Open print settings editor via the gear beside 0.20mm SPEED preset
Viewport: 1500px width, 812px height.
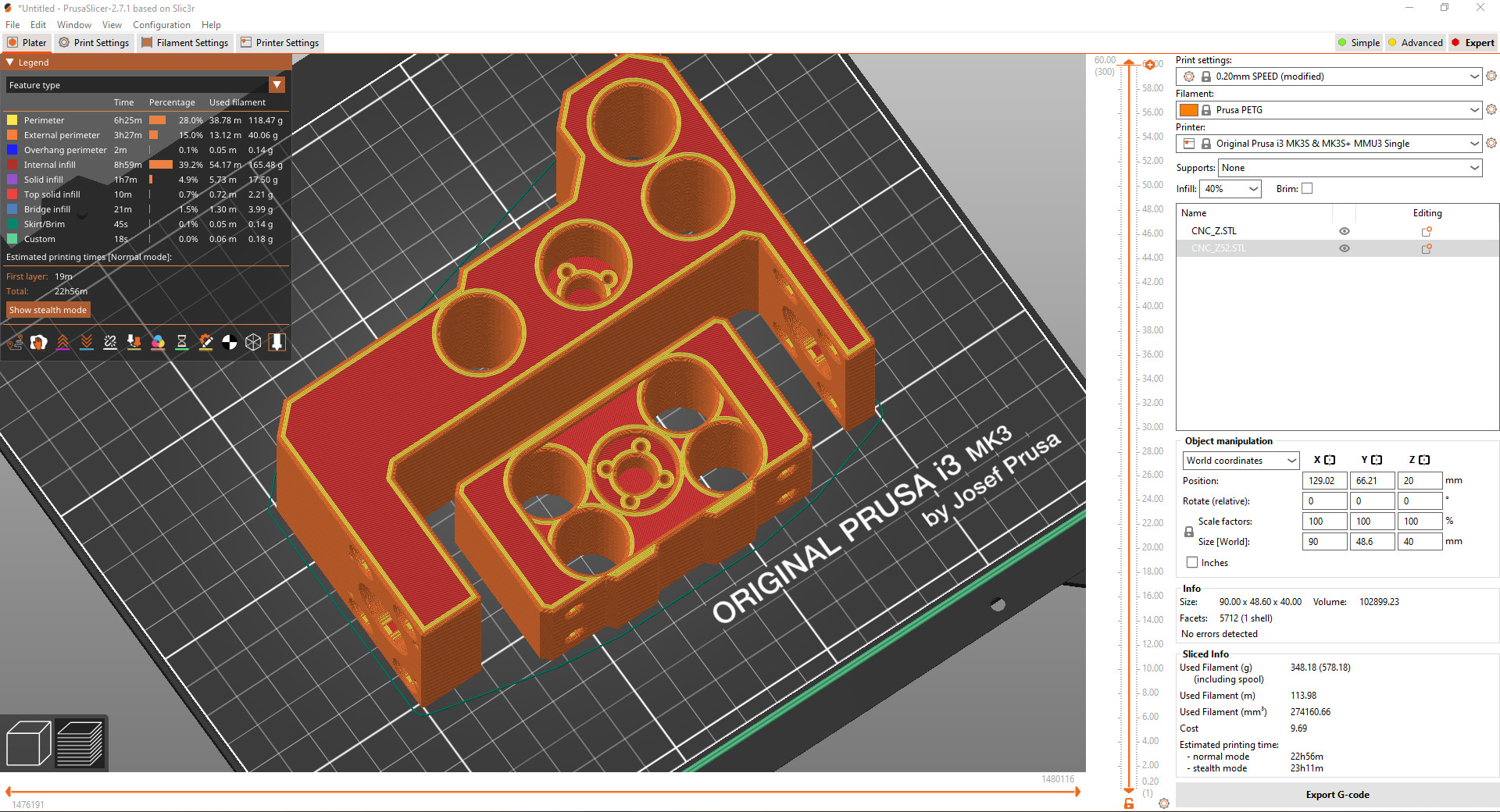click(x=1491, y=76)
